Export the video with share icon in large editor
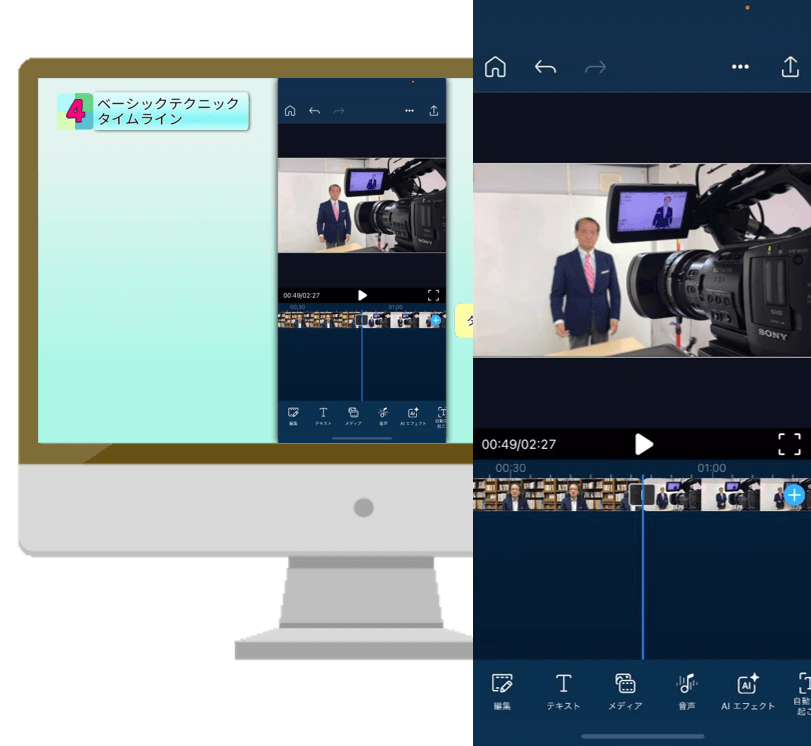 click(790, 67)
